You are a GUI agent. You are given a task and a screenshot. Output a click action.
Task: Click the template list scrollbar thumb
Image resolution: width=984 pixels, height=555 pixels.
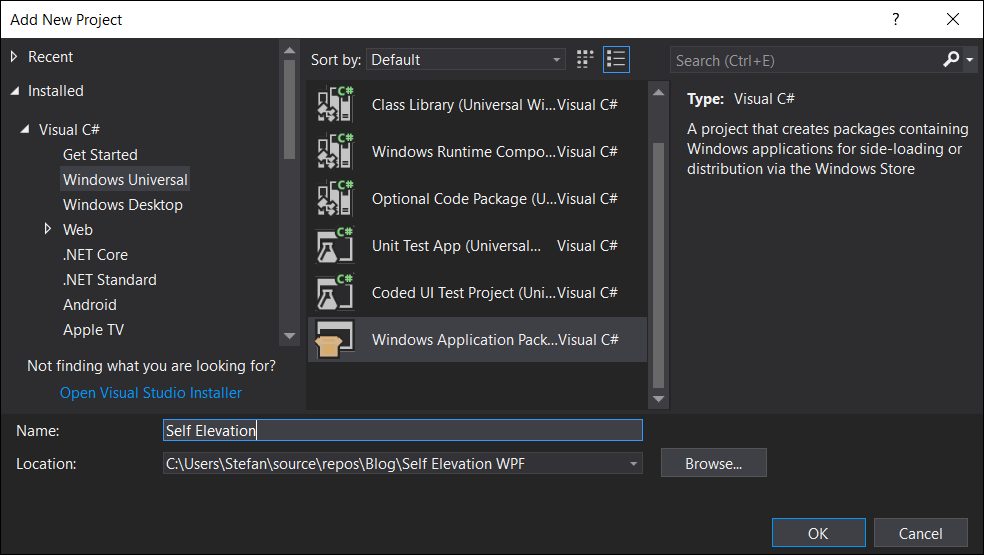pos(658,266)
